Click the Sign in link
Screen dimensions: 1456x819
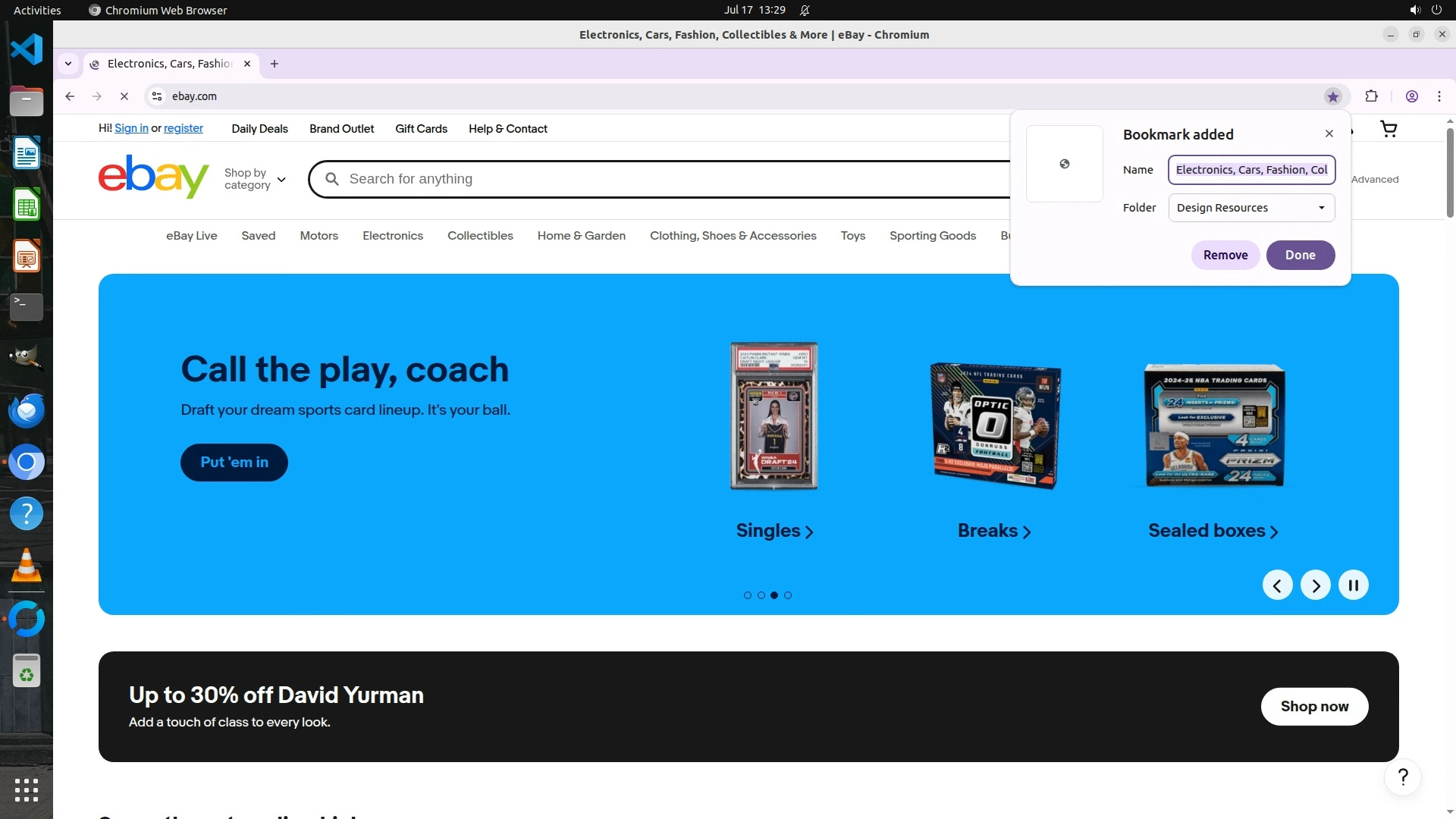[131, 129]
